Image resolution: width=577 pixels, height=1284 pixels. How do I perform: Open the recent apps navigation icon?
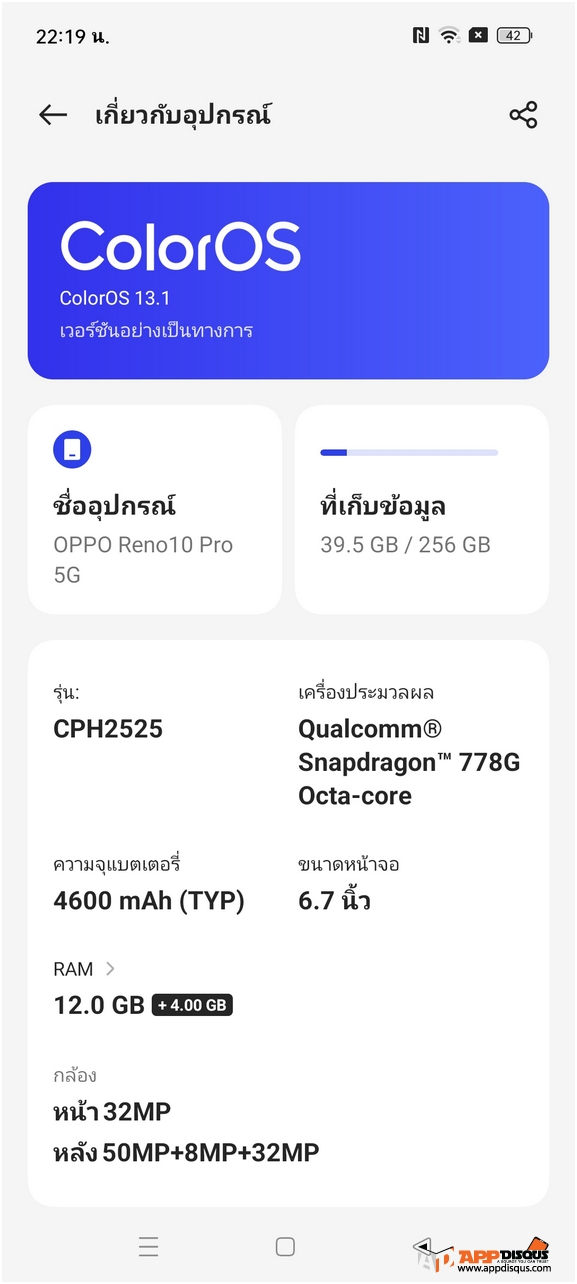tap(149, 1246)
